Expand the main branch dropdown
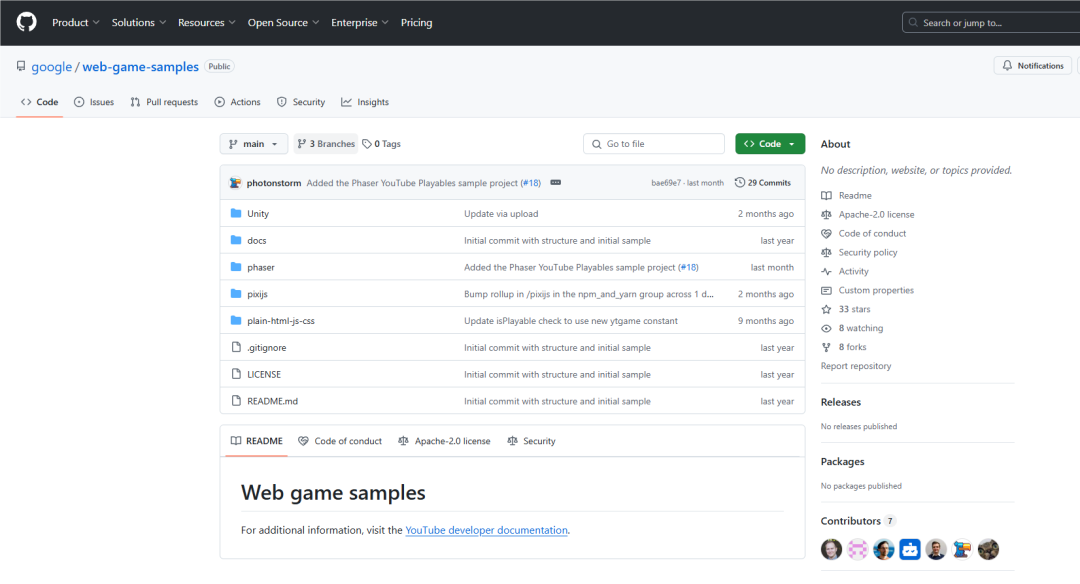The image size is (1080, 584). click(253, 144)
